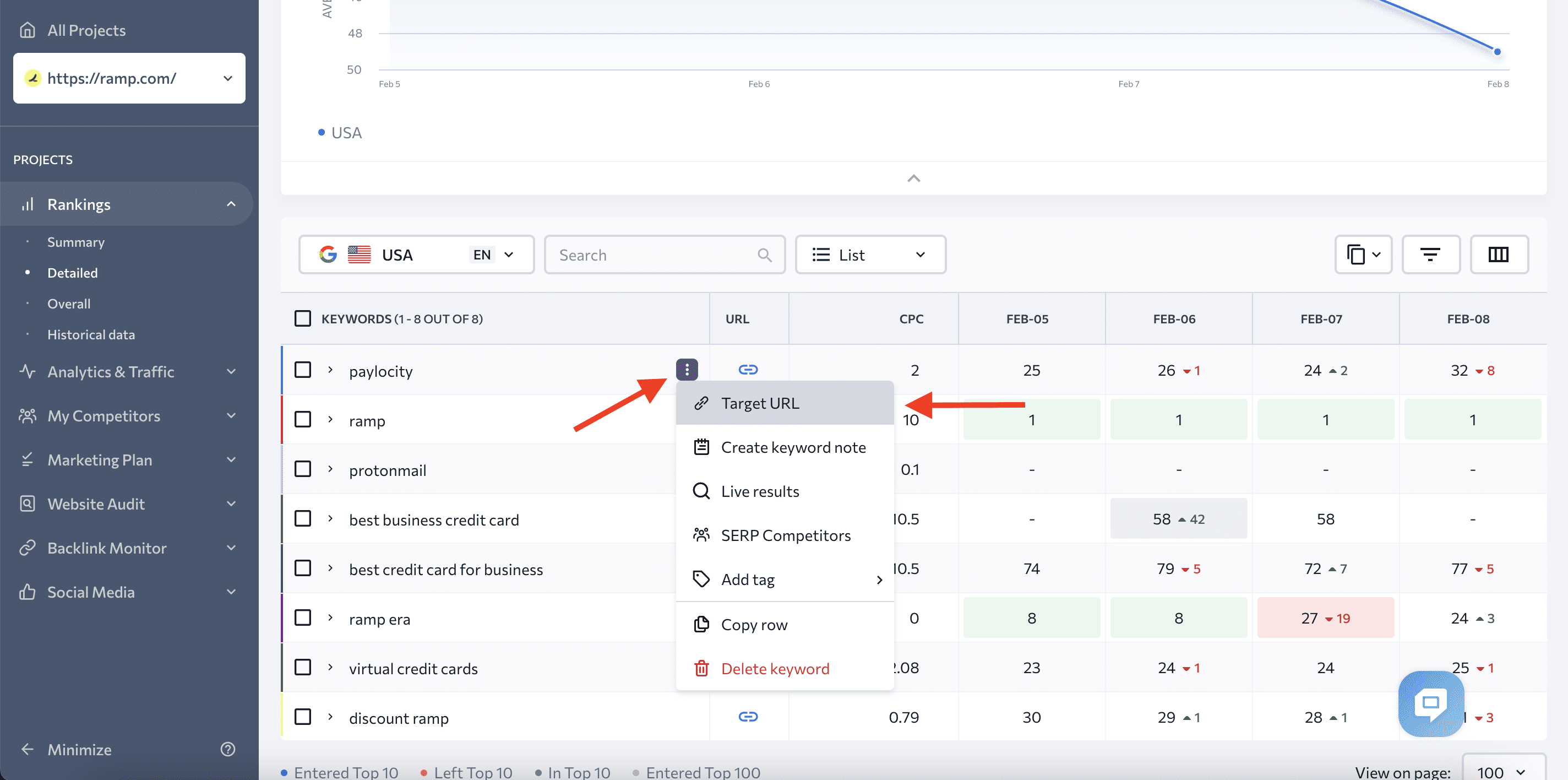The image size is (1568, 780).
Task: Click the List view dropdown selector
Action: (869, 254)
